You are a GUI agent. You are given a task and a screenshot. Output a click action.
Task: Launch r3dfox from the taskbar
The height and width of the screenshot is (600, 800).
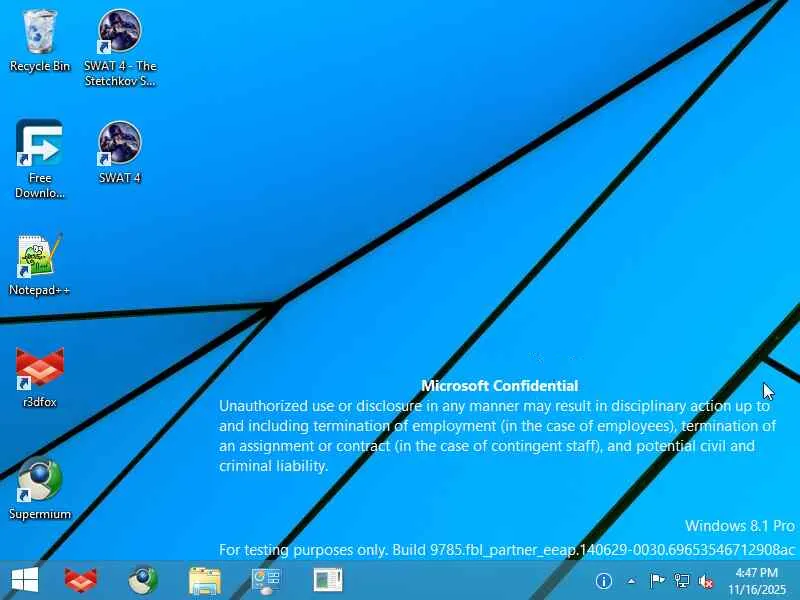80,580
